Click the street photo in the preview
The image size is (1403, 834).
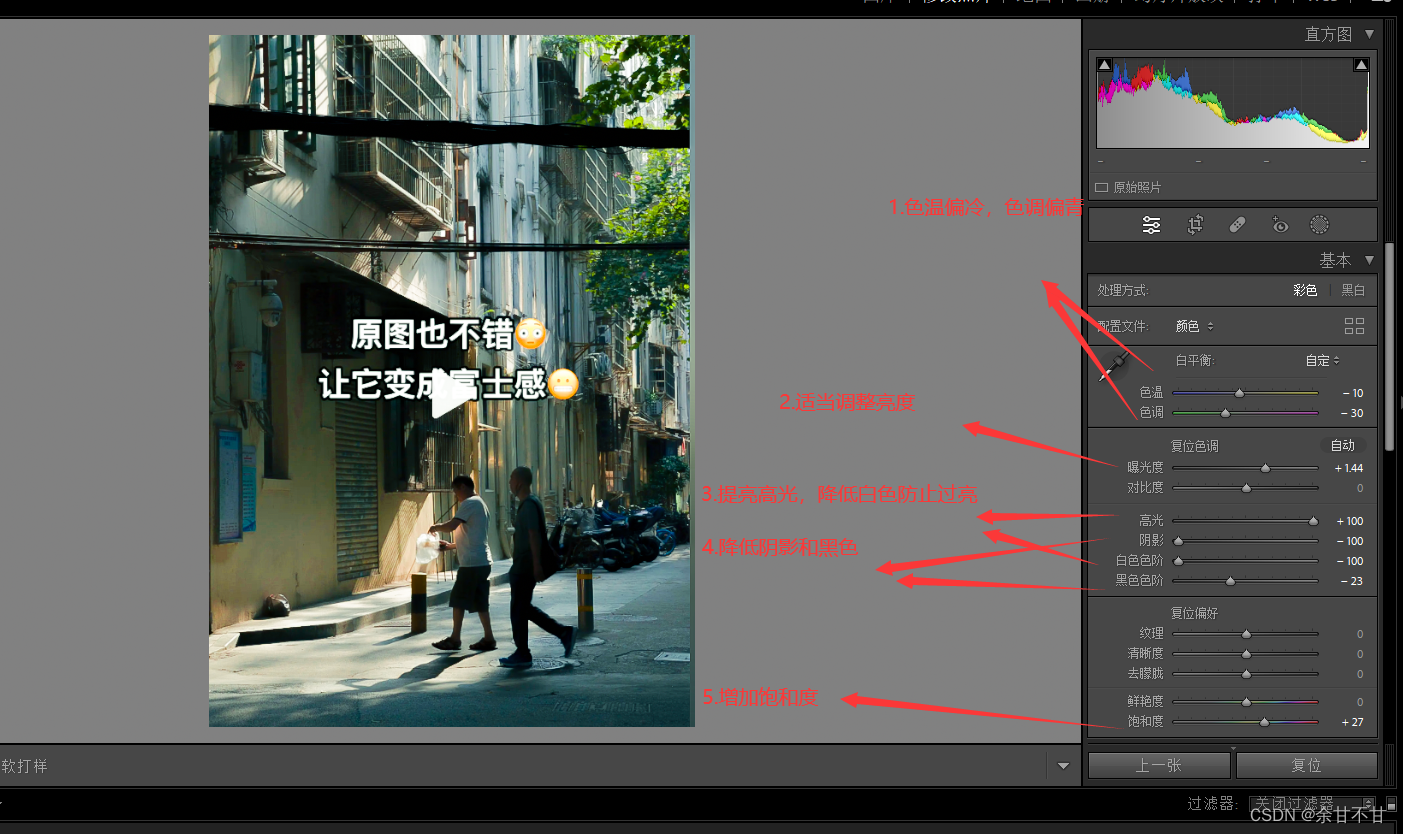click(451, 381)
